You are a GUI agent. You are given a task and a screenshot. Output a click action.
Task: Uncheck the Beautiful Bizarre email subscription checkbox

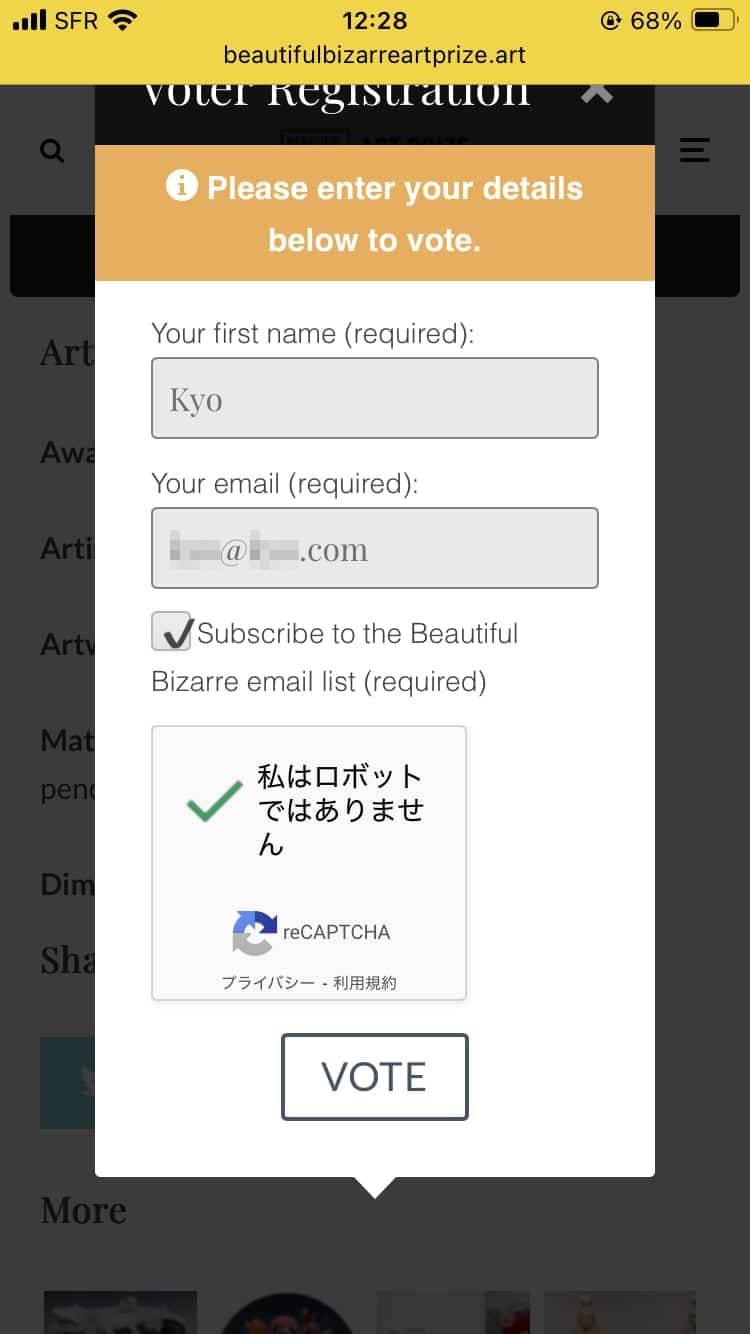coord(172,632)
